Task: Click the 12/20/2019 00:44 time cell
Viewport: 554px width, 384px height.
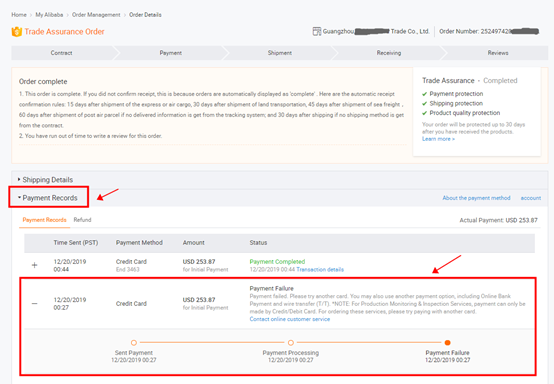Action: 70,265
